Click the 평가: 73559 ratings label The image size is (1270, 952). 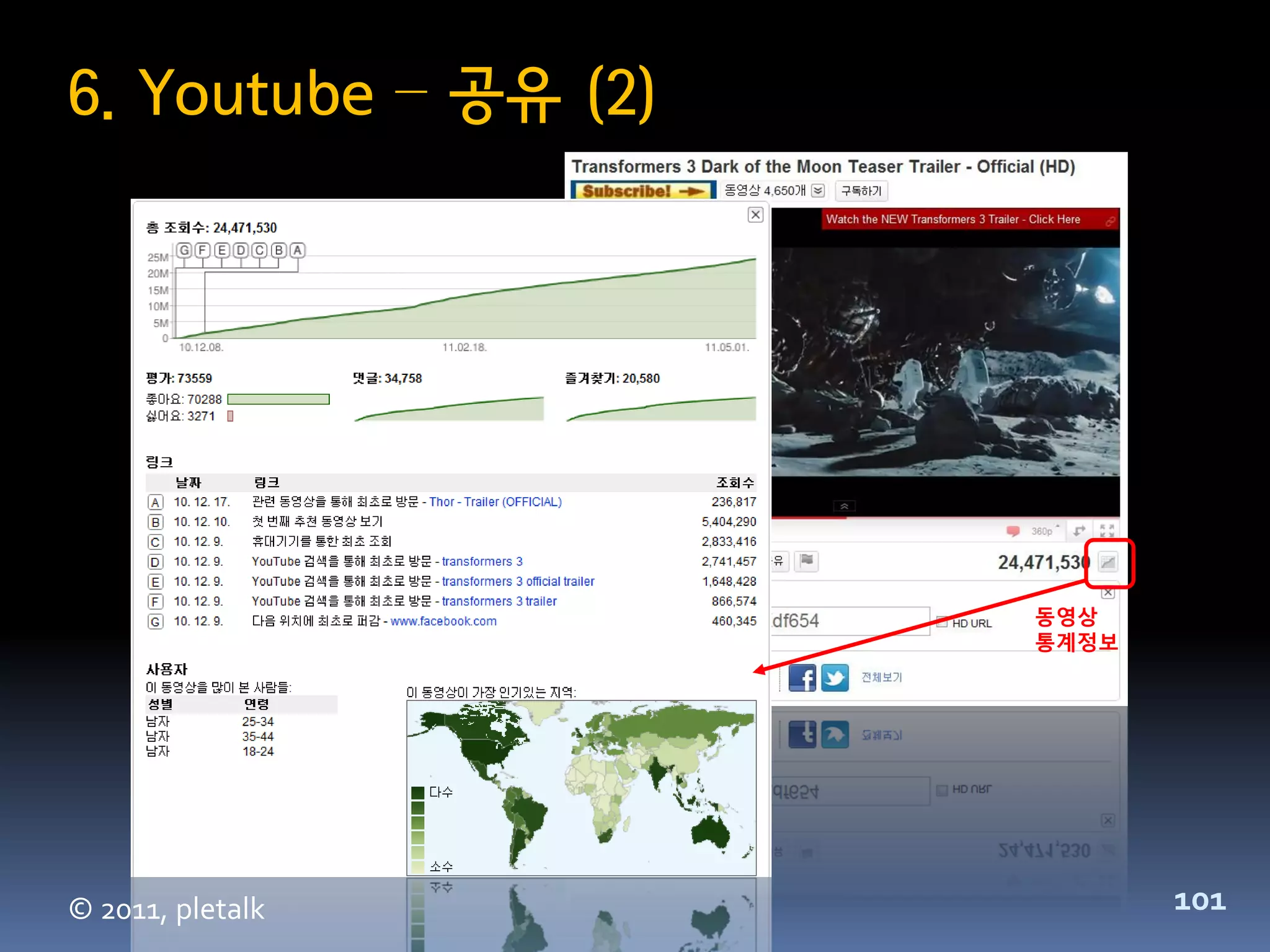(179, 379)
